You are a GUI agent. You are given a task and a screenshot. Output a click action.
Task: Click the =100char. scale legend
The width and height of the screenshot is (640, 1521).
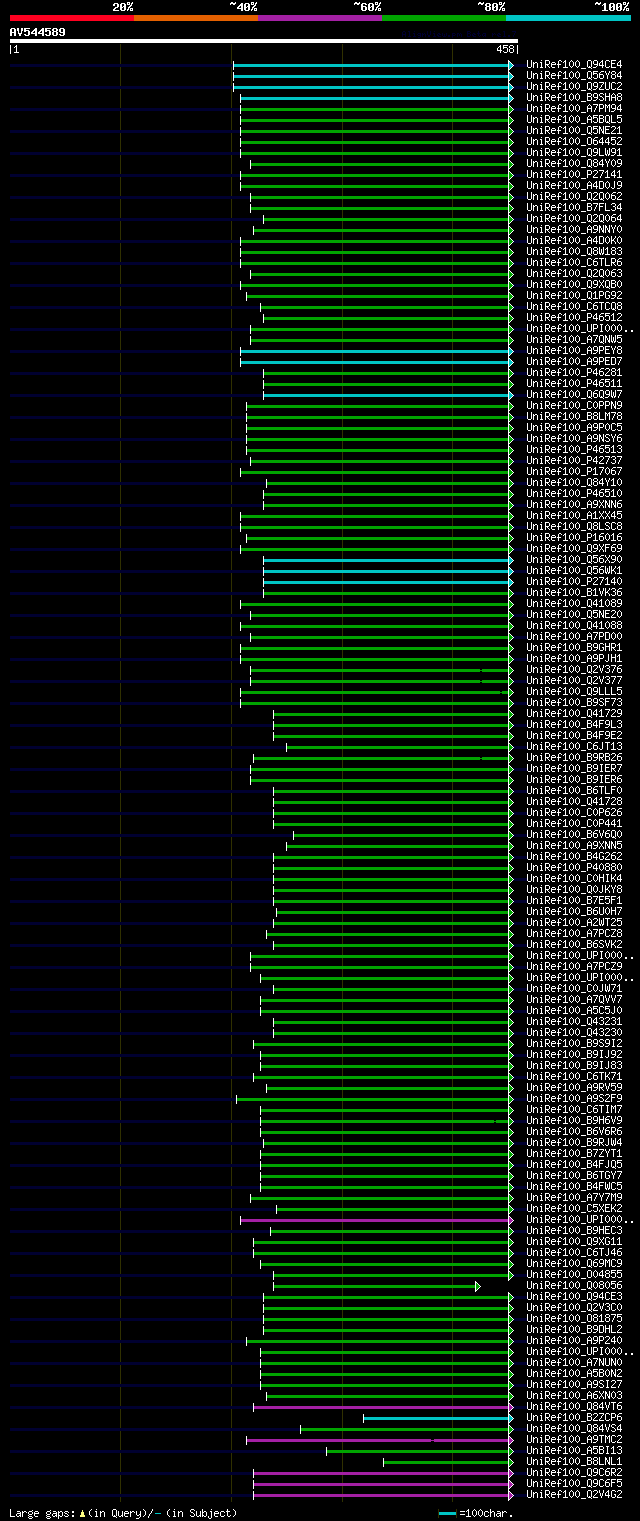tap(476, 1514)
